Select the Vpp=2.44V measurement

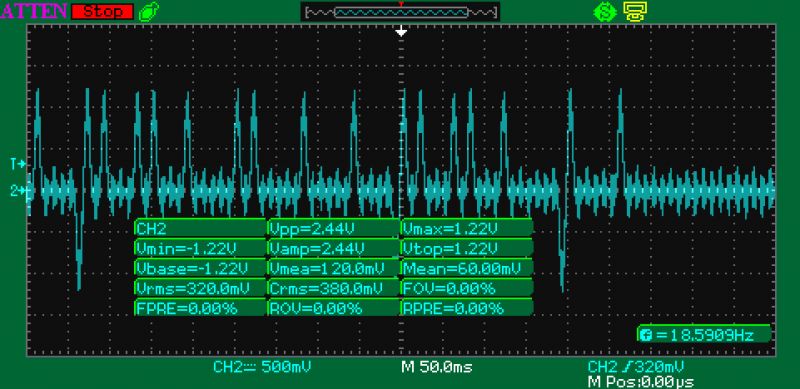tap(333, 228)
